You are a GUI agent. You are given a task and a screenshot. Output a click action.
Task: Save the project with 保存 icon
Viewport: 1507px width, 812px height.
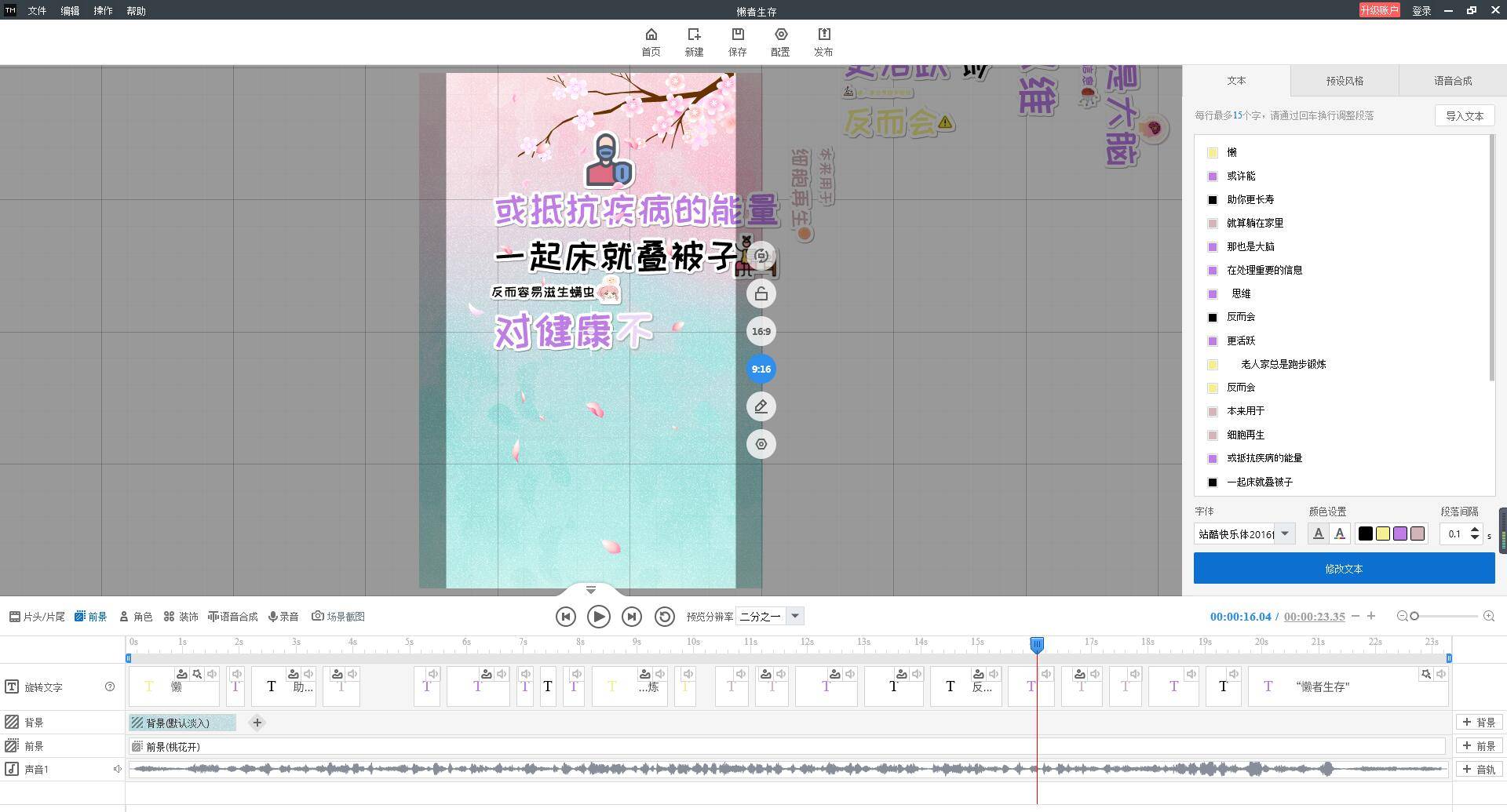point(737,42)
